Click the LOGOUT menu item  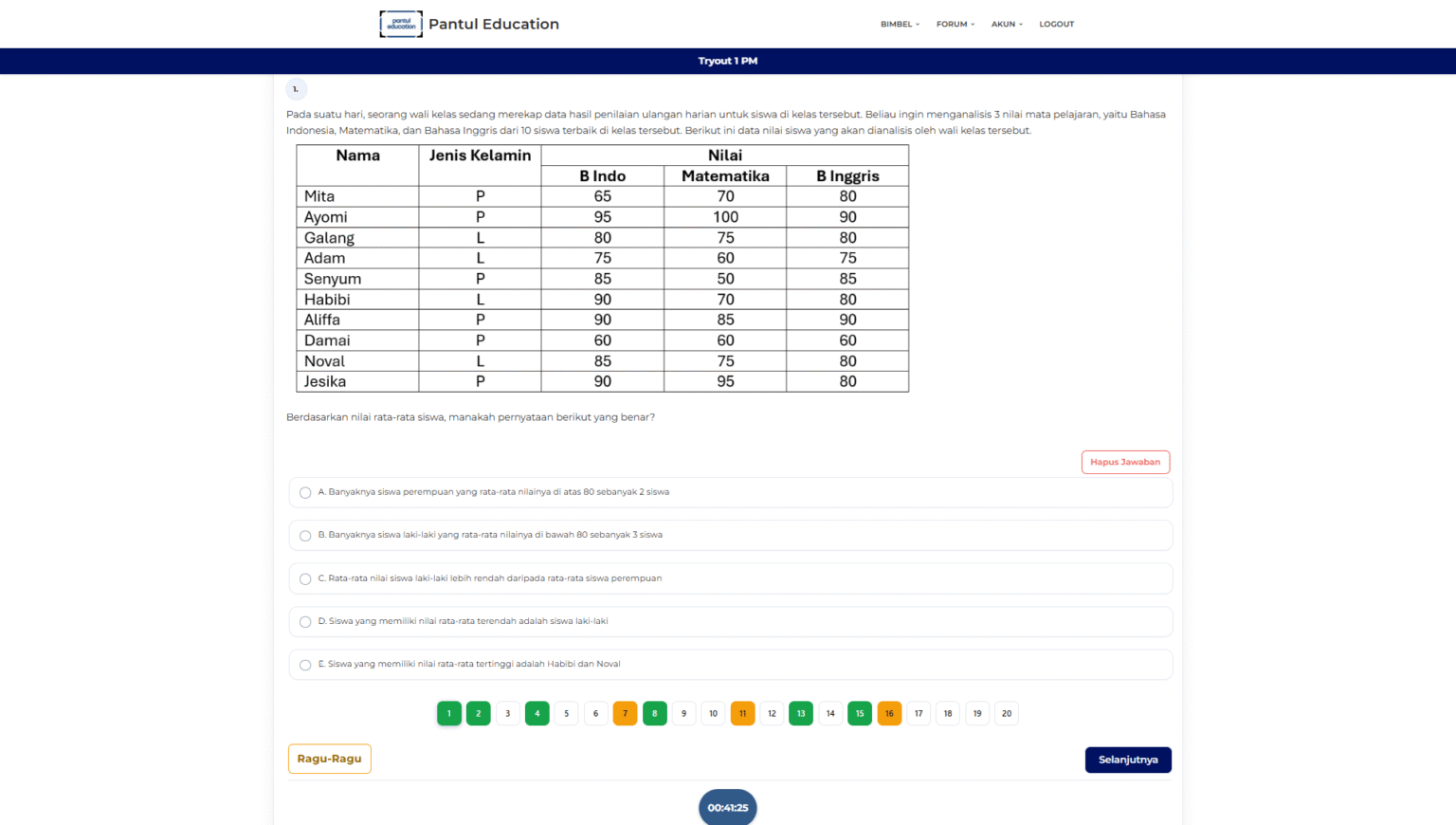1056,24
